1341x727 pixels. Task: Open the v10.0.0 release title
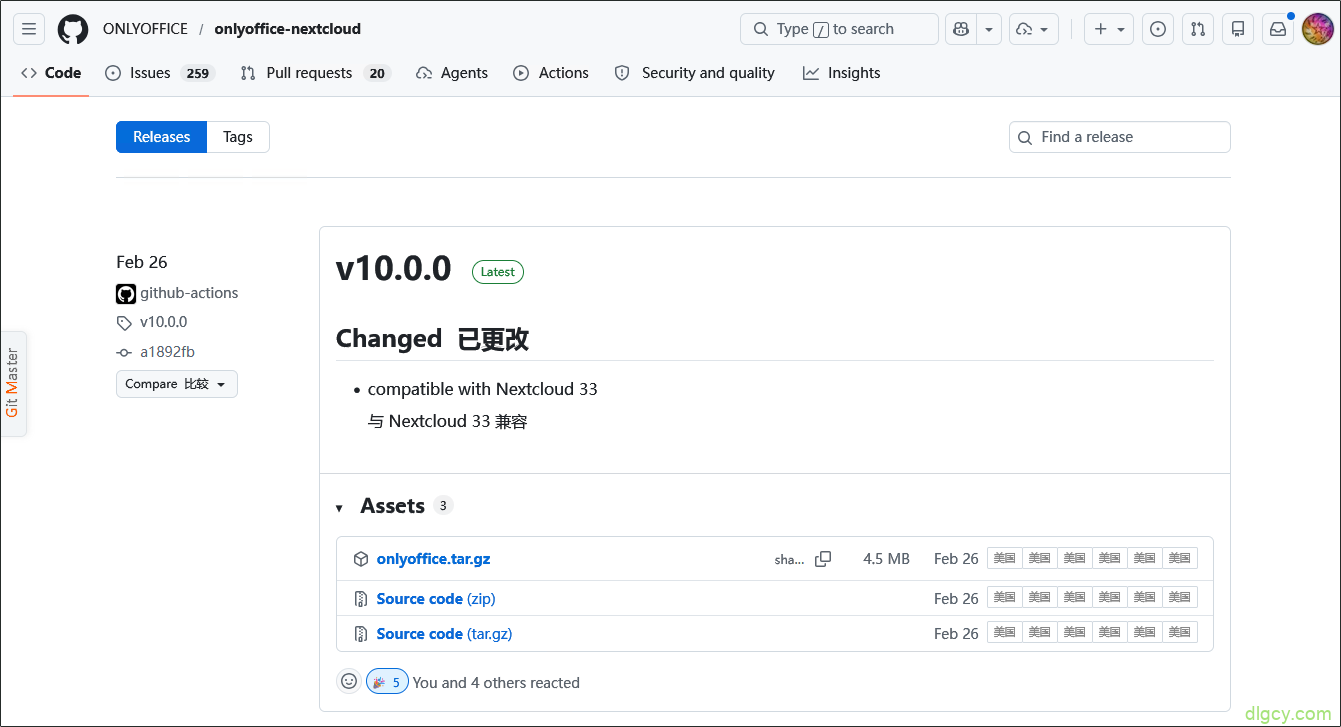point(394,269)
